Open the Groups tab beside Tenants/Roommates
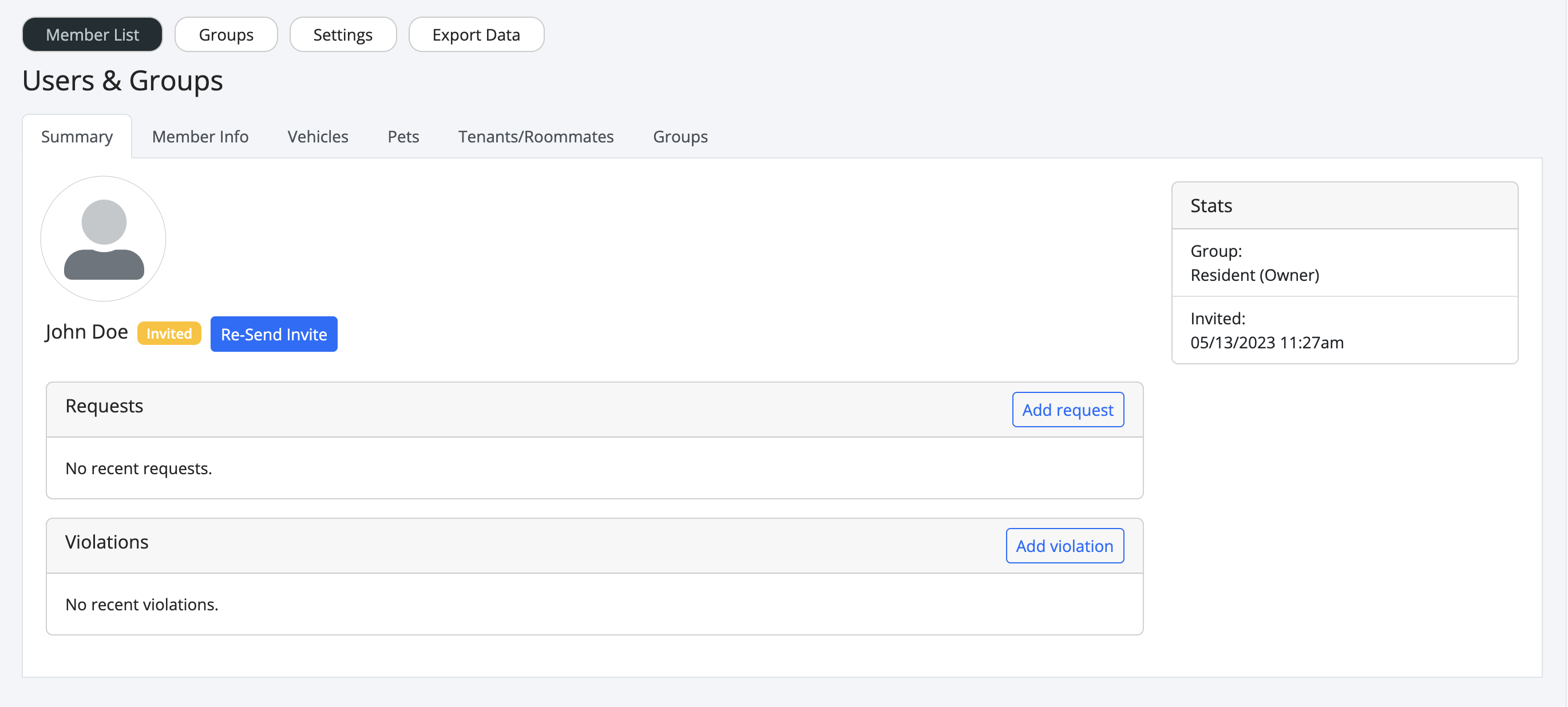1568x707 pixels. (680, 136)
